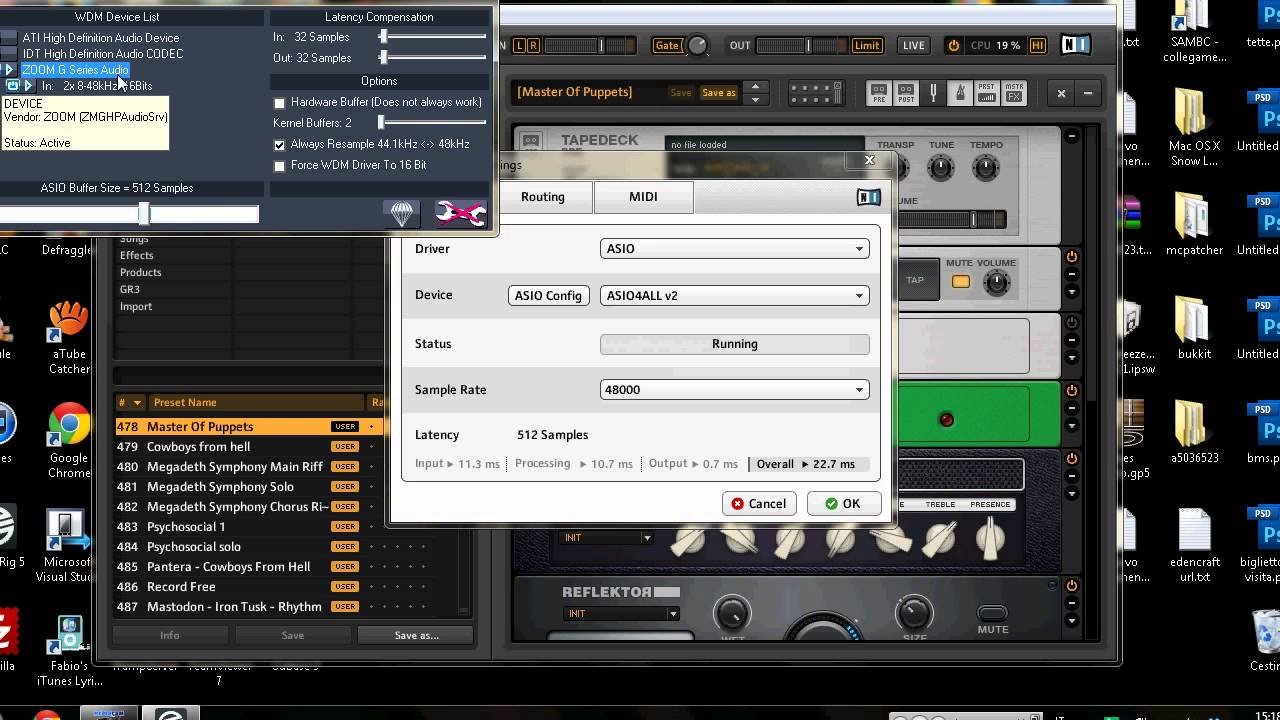Toggle the yellow MUTE button beside TAP
The height and width of the screenshot is (720, 1280).
coord(960,282)
